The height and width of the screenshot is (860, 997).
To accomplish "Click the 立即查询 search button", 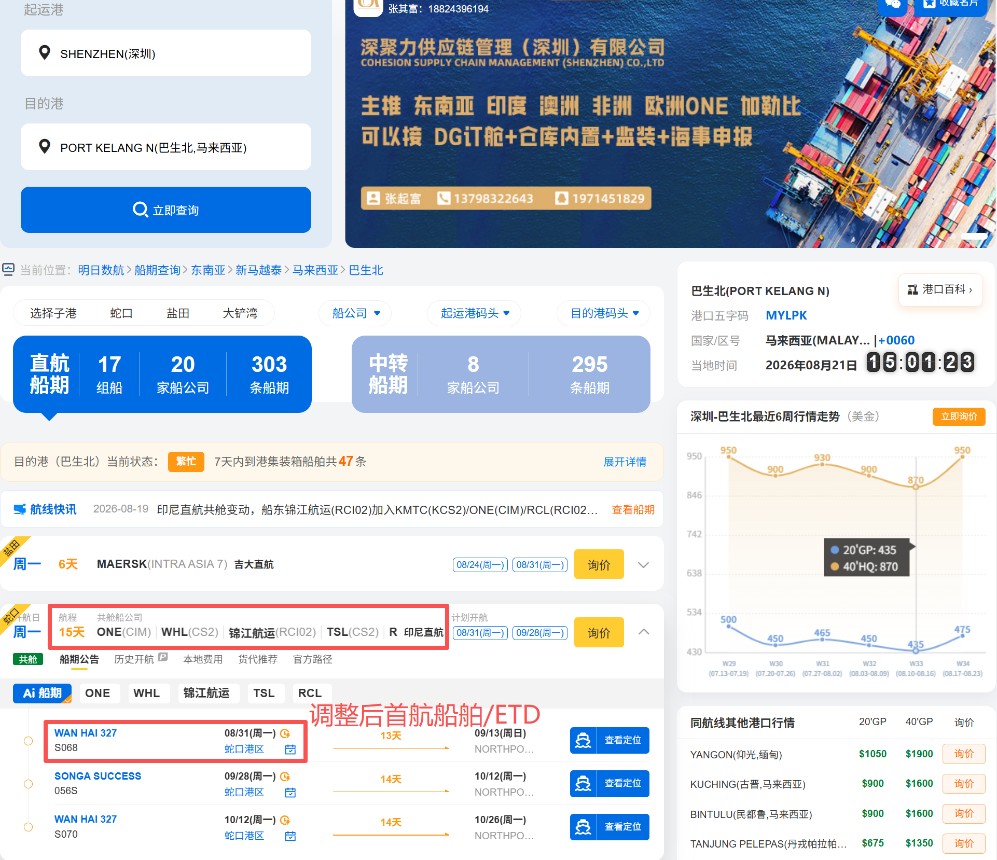I will click(166, 210).
